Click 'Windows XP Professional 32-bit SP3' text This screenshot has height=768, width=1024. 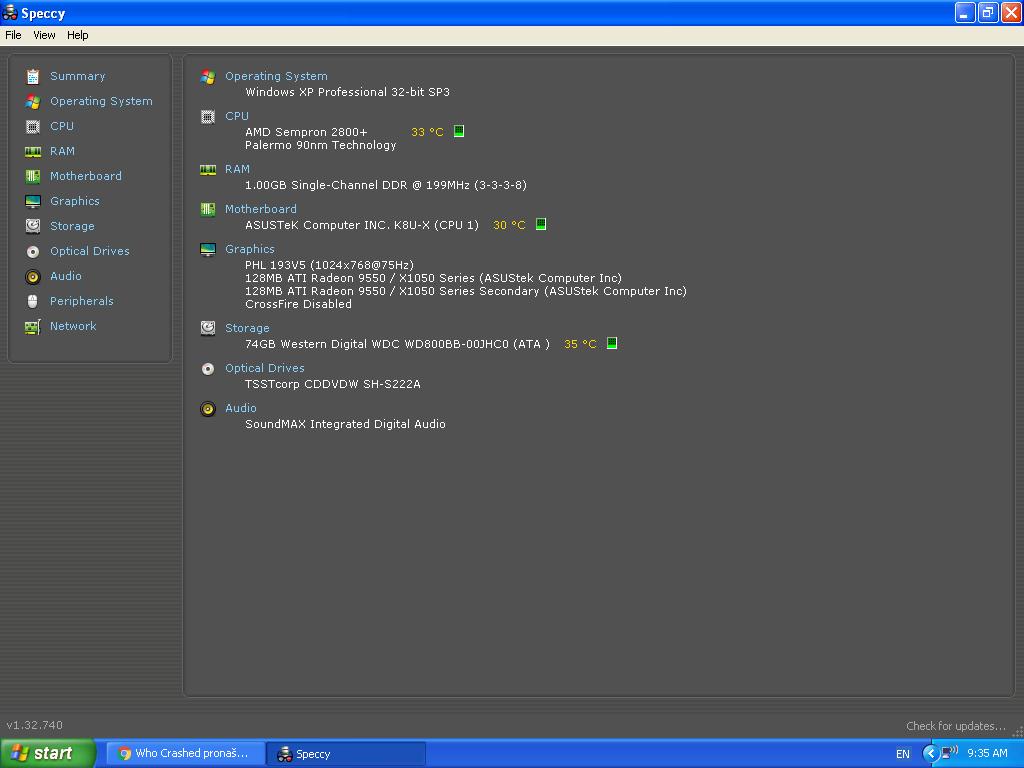click(x=347, y=92)
